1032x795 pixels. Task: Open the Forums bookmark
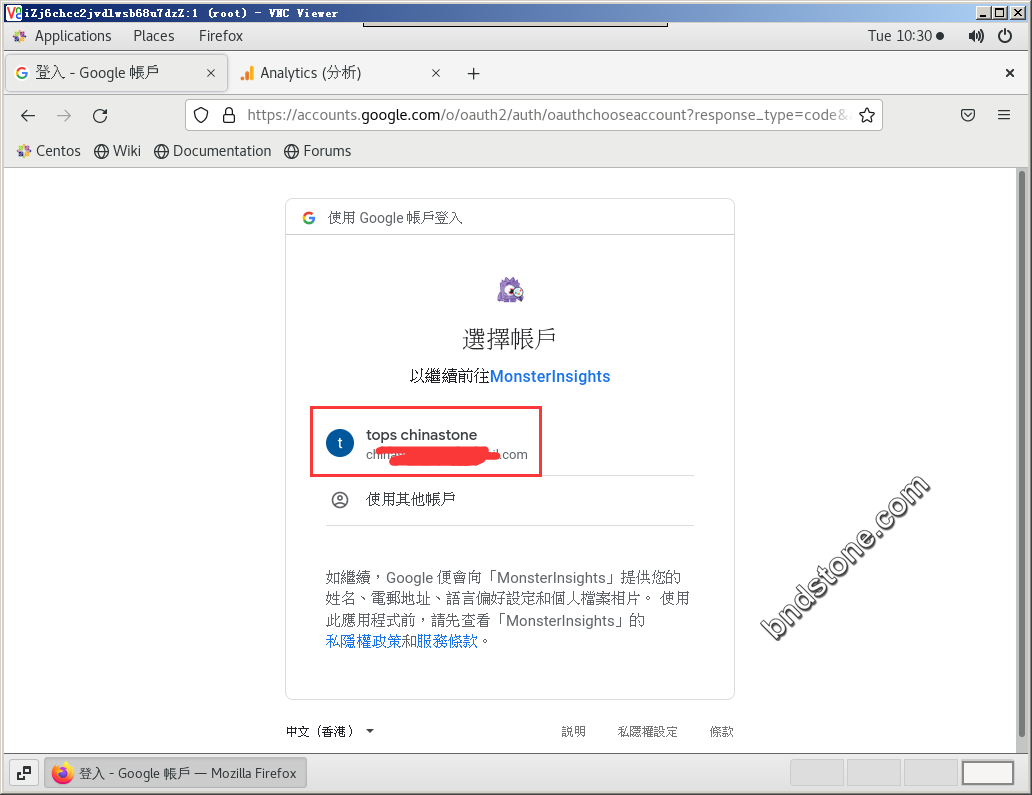(318, 151)
